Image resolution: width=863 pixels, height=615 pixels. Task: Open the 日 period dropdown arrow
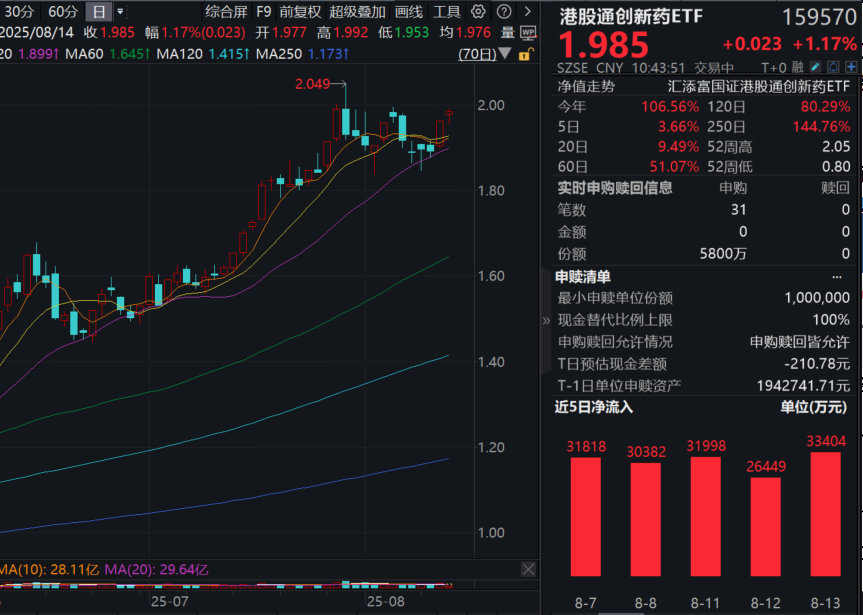tap(118, 12)
